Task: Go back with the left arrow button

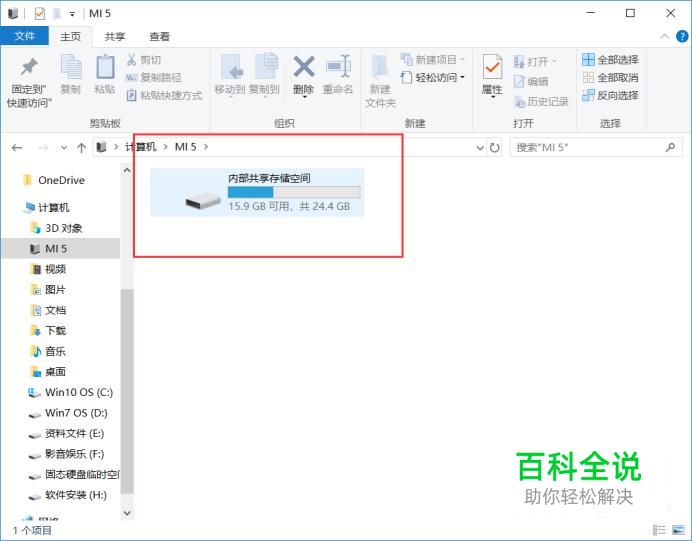Action: point(17,147)
